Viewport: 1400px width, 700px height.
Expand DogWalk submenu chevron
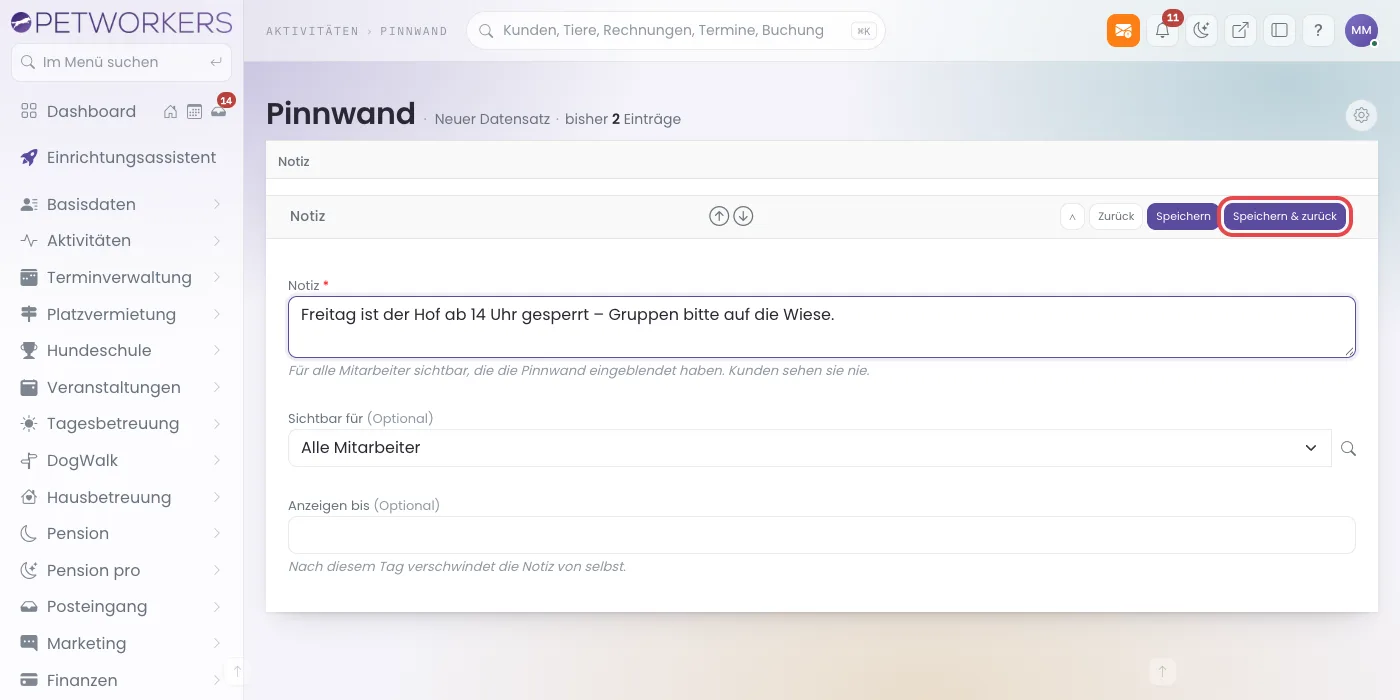pyautogui.click(x=217, y=461)
